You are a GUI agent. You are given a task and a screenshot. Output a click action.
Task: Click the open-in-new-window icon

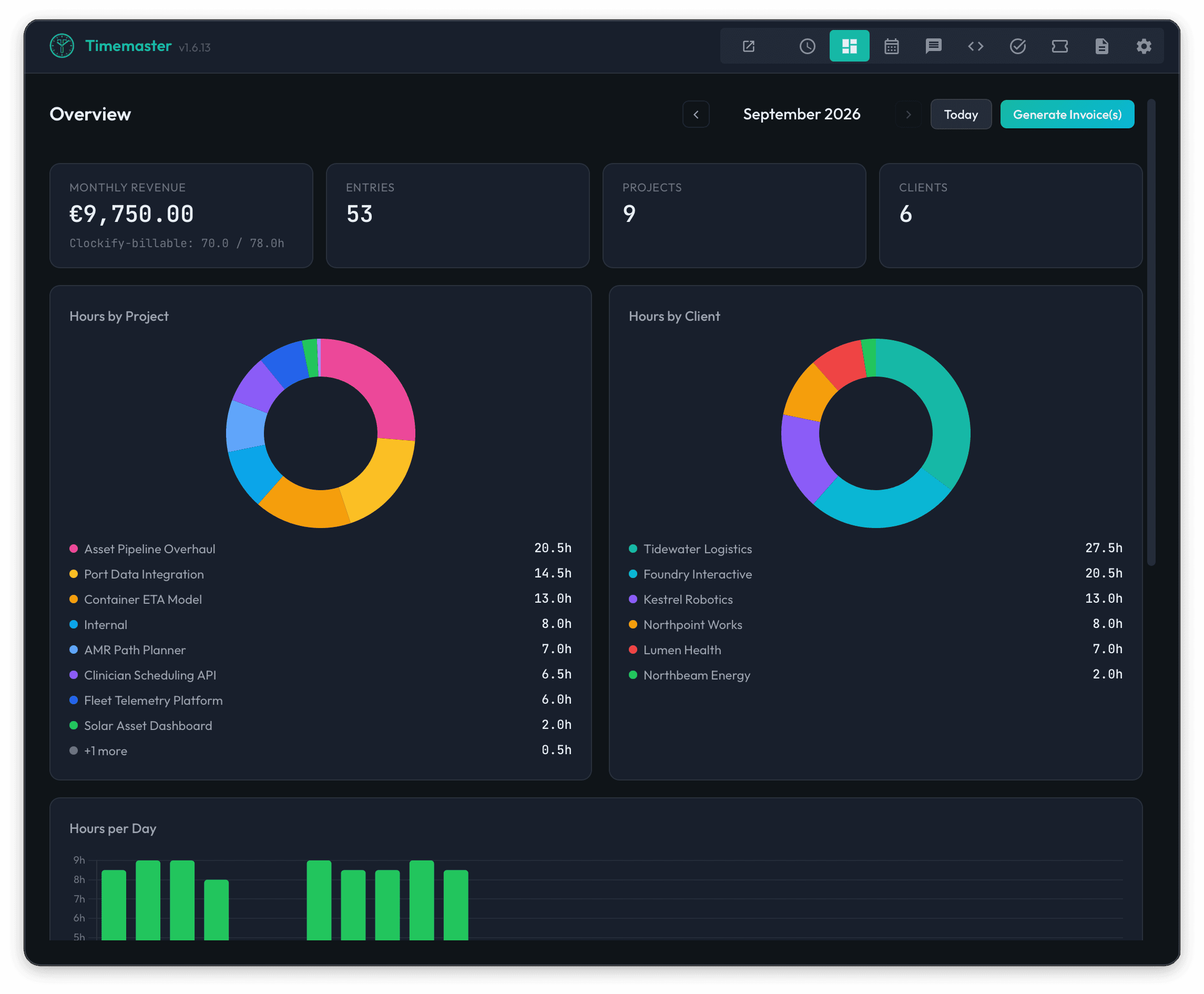coord(749,46)
